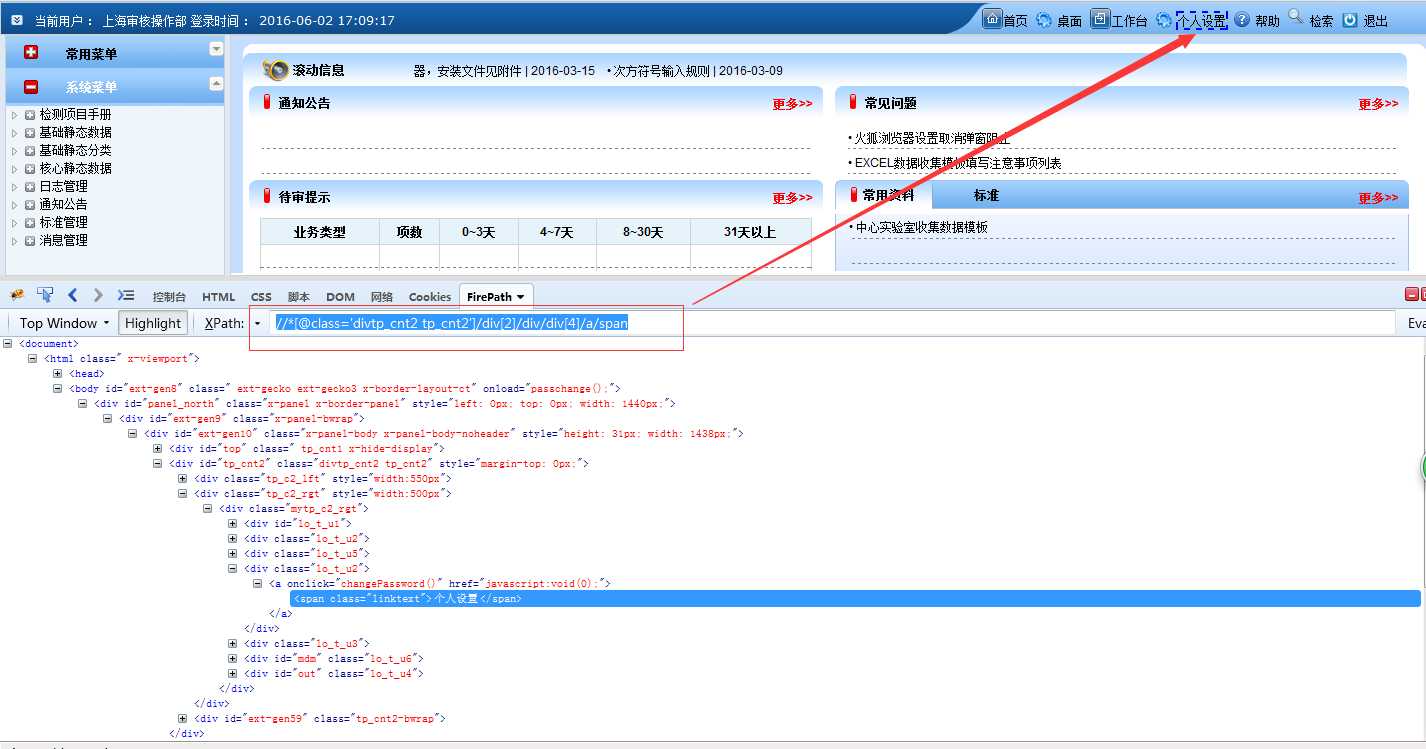This screenshot has height=749, width=1426.
Task: Open the 次方符号输入规则 scrolling notice
Action: tap(698, 71)
